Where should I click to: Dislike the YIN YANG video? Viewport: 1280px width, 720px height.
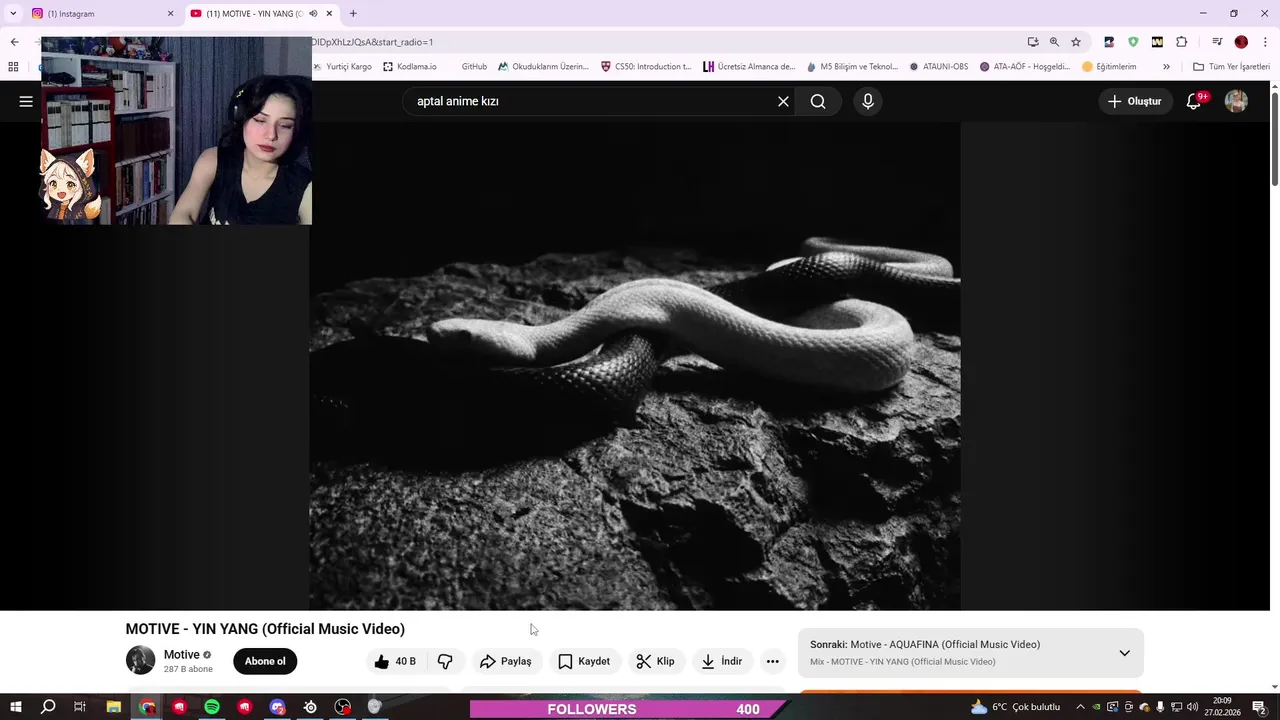[445, 661]
